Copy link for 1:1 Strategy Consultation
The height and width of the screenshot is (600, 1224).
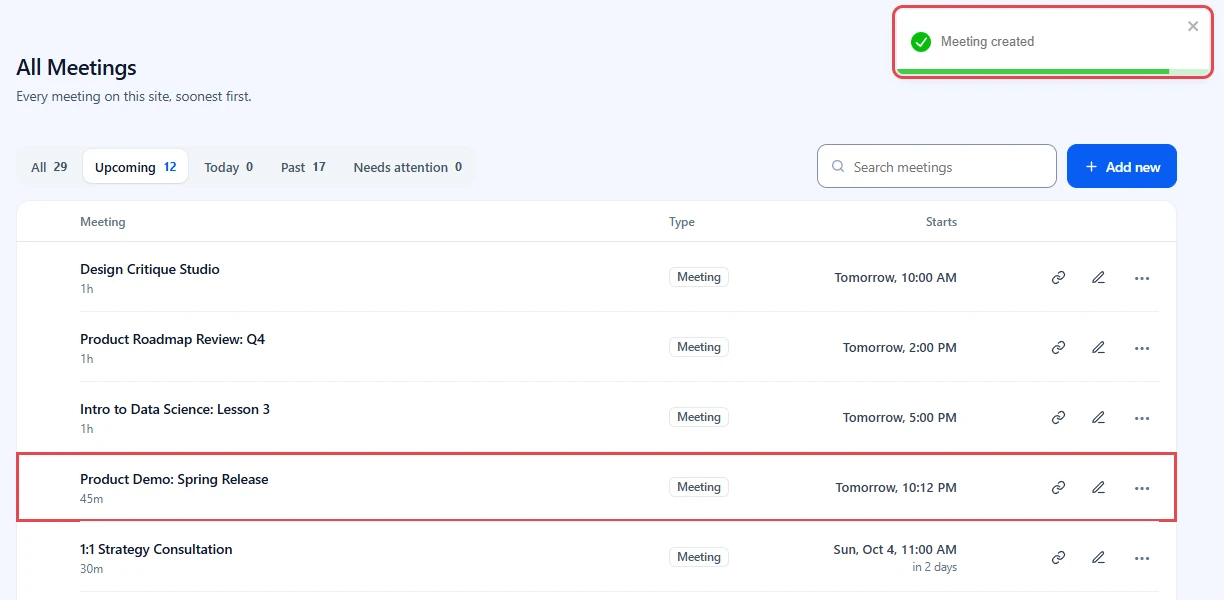tap(1058, 558)
